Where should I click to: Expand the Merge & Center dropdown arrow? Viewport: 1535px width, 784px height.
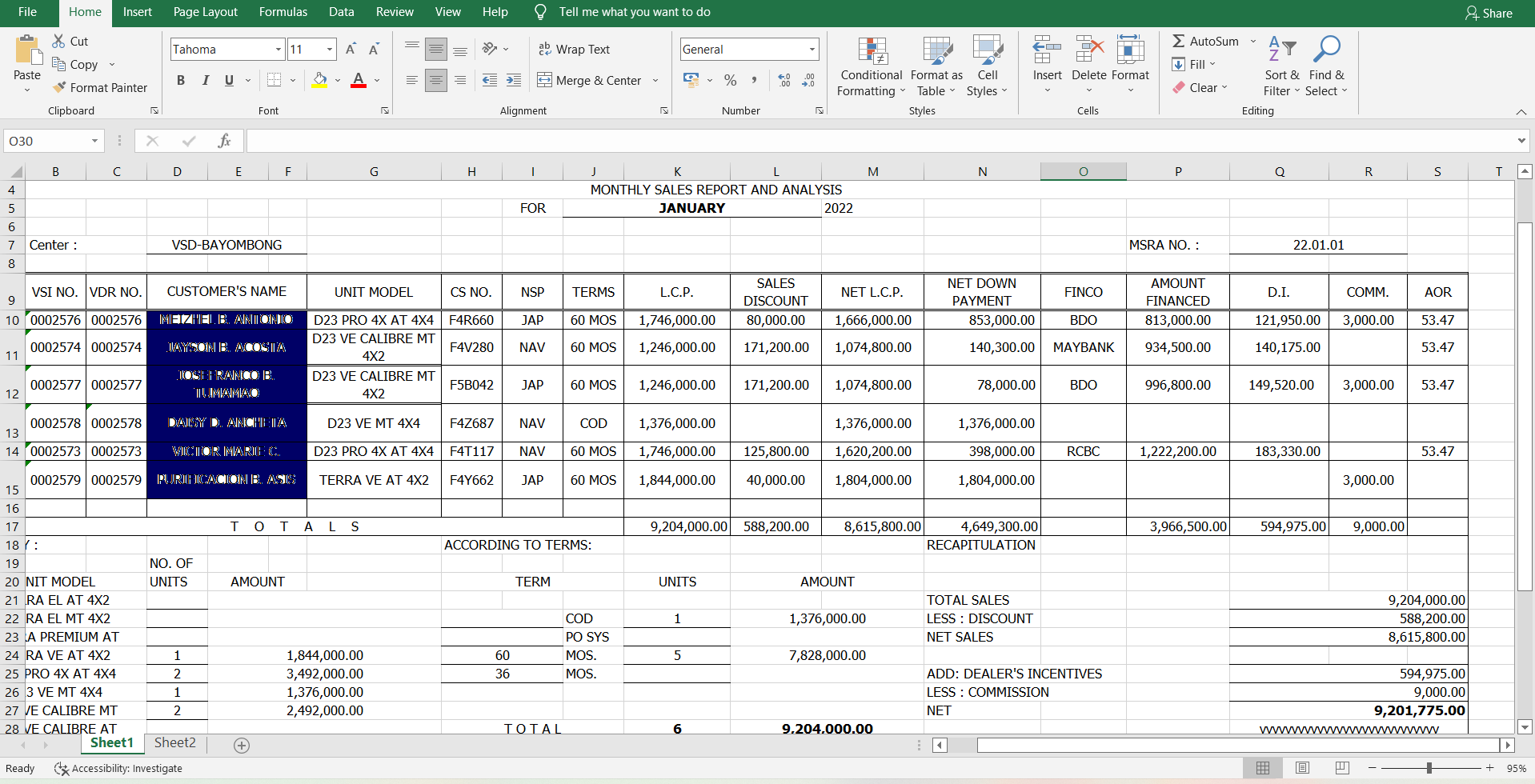click(x=655, y=80)
